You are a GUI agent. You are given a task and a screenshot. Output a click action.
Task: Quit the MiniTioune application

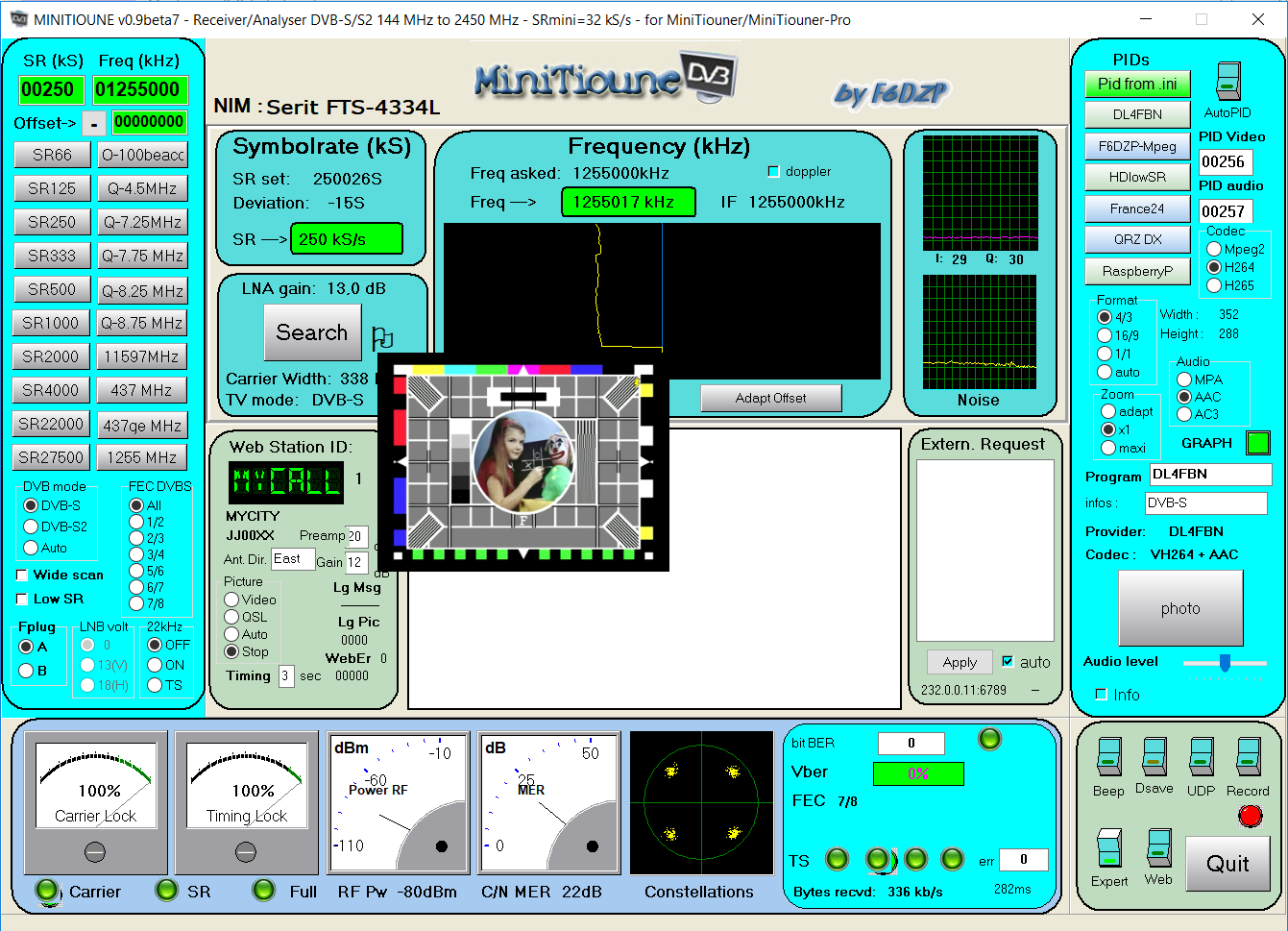click(1227, 864)
